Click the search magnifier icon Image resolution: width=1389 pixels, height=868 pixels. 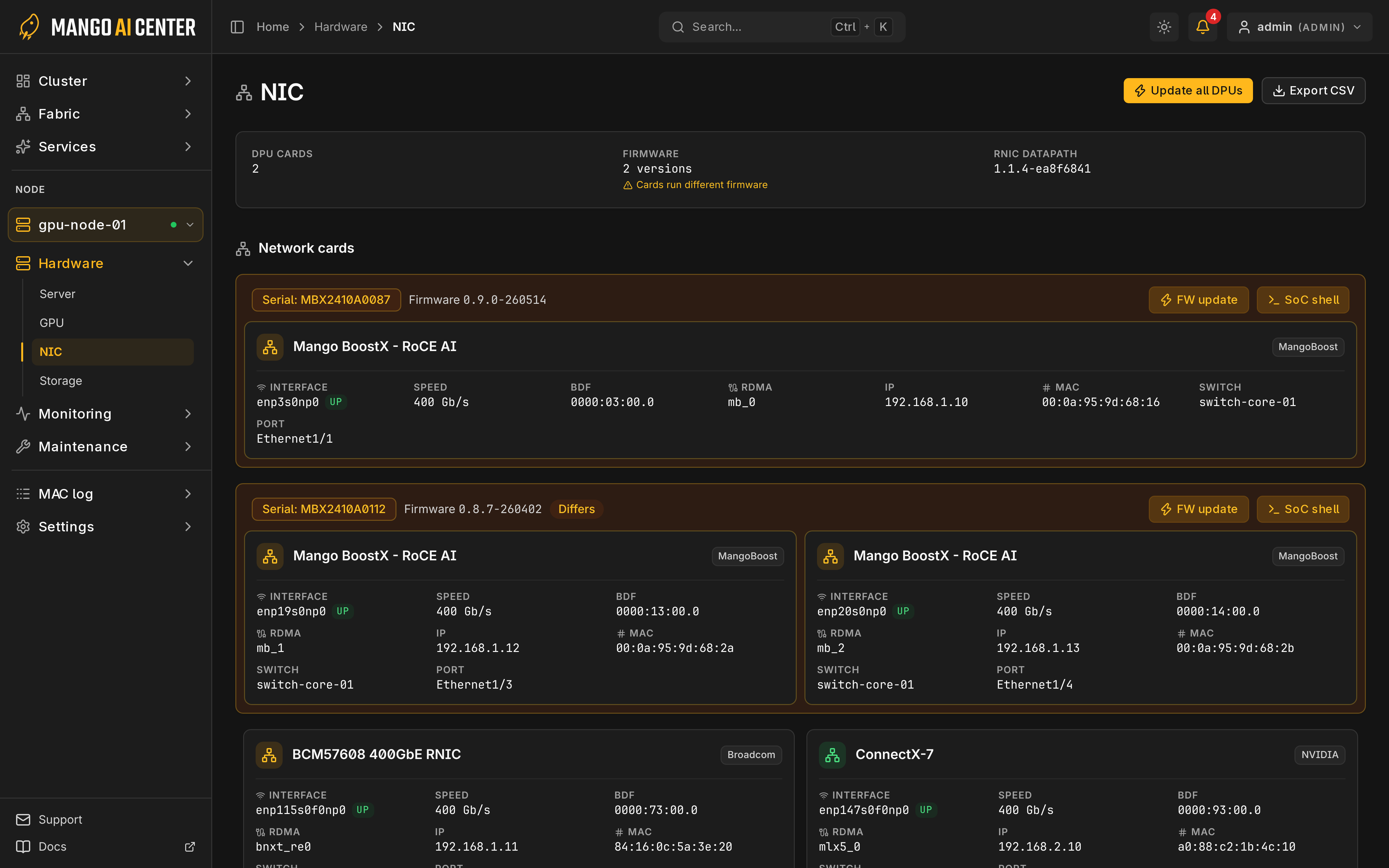(678, 27)
